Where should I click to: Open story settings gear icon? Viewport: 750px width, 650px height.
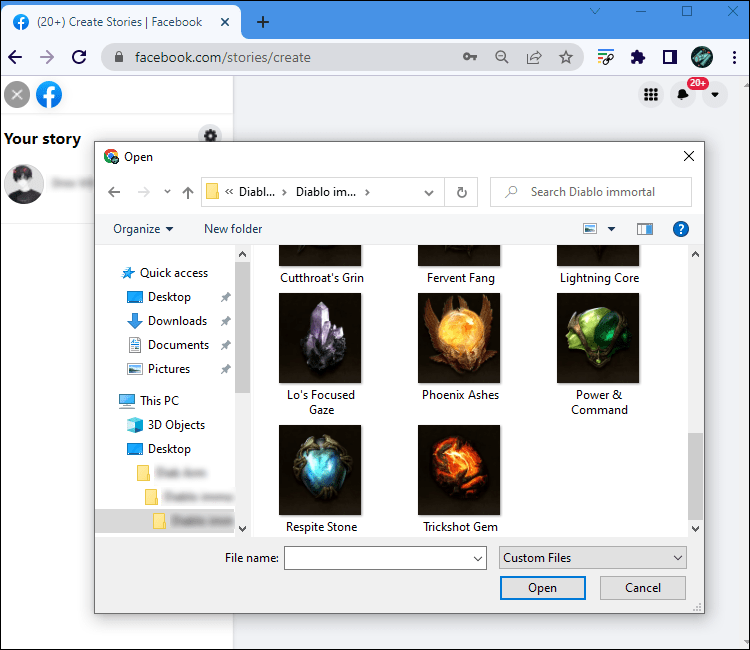click(210, 136)
